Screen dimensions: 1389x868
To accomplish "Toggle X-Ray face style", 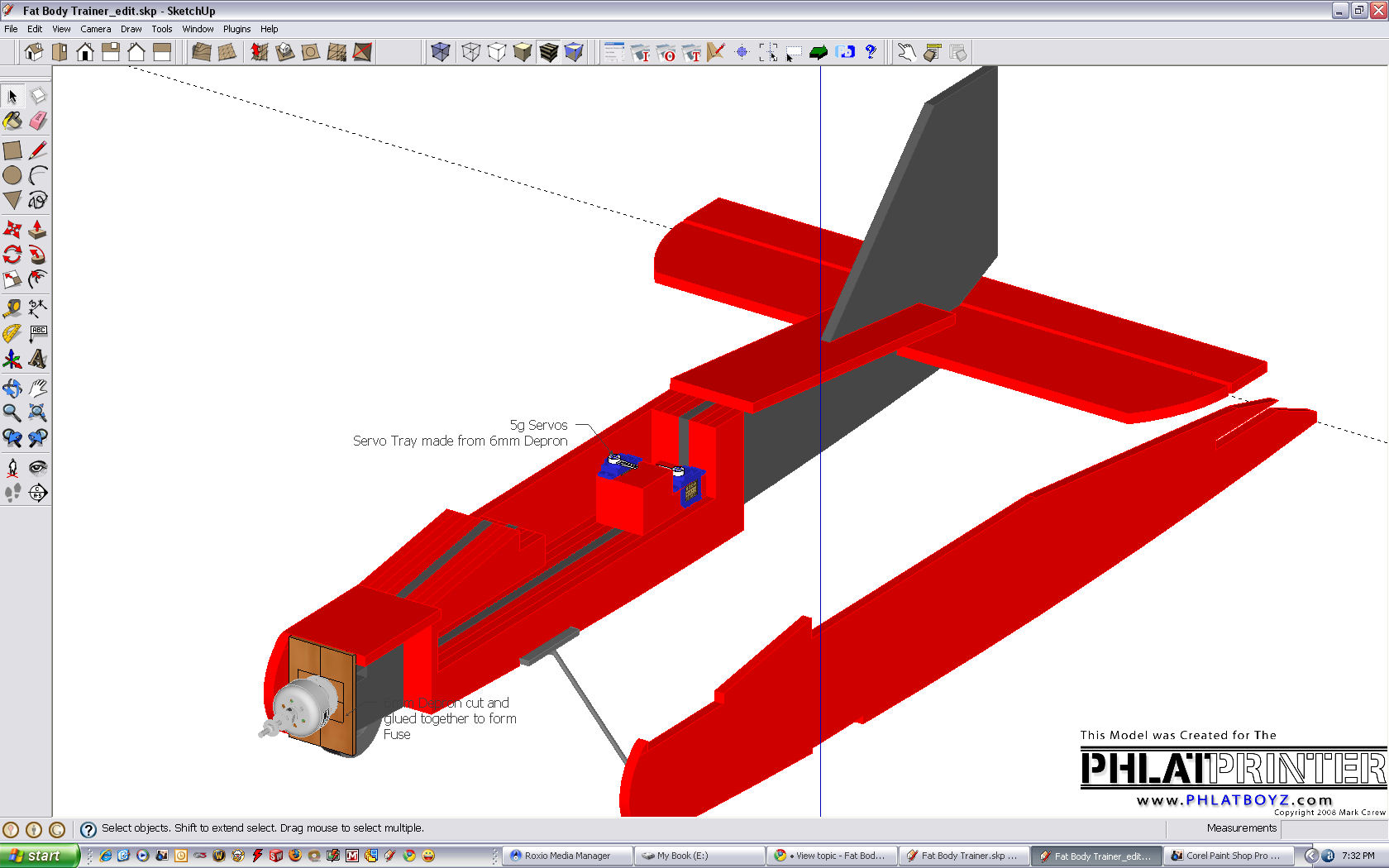I will [x=441, y=53].
